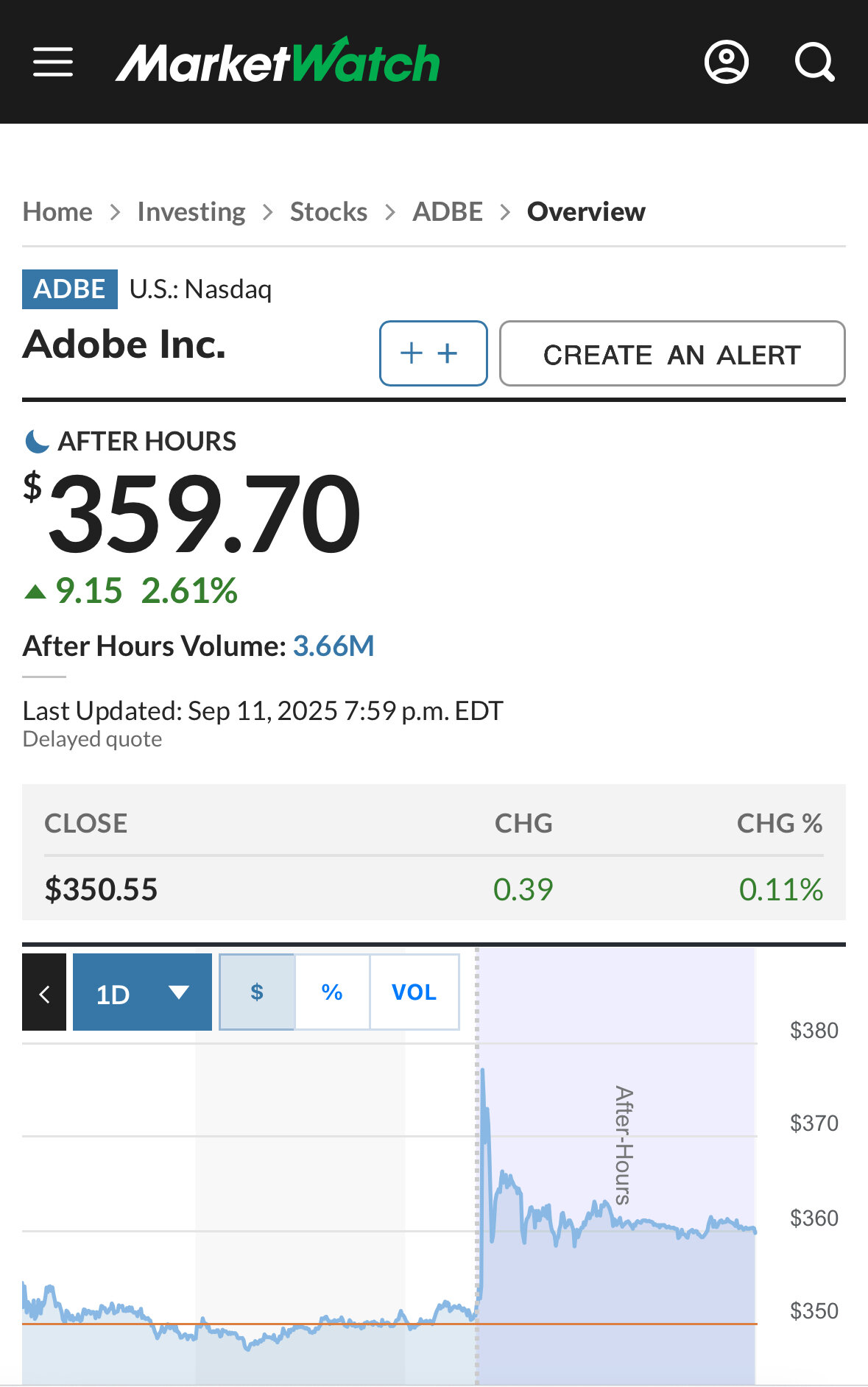Toggle the VOL chart view
Screen dimensions: 868x1387
[x=414, y=992]
